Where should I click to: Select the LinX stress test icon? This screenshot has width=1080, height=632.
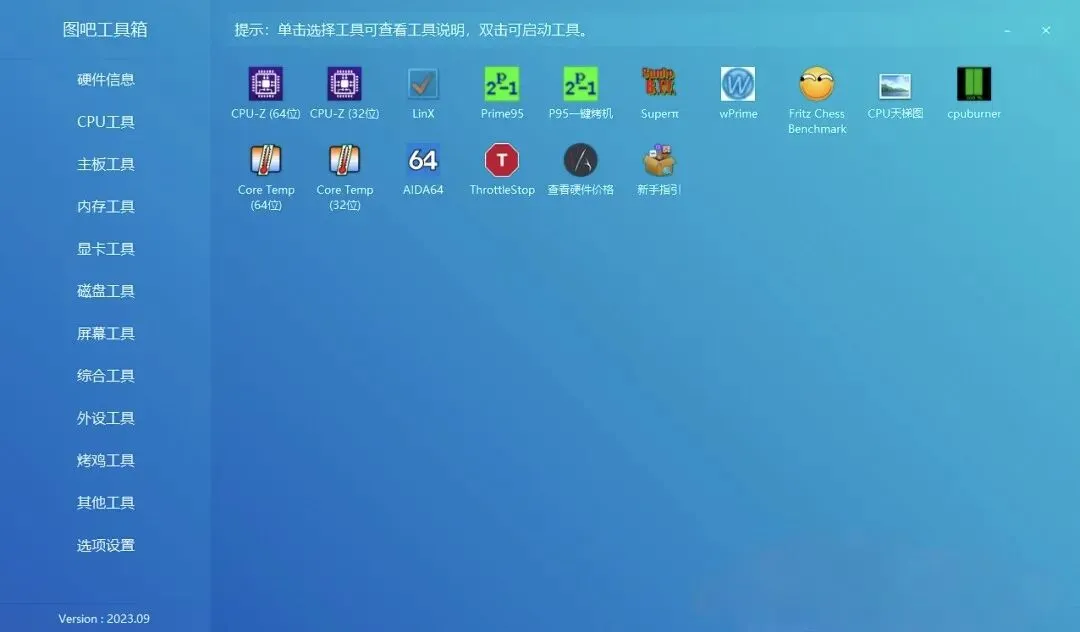point(423,86)
